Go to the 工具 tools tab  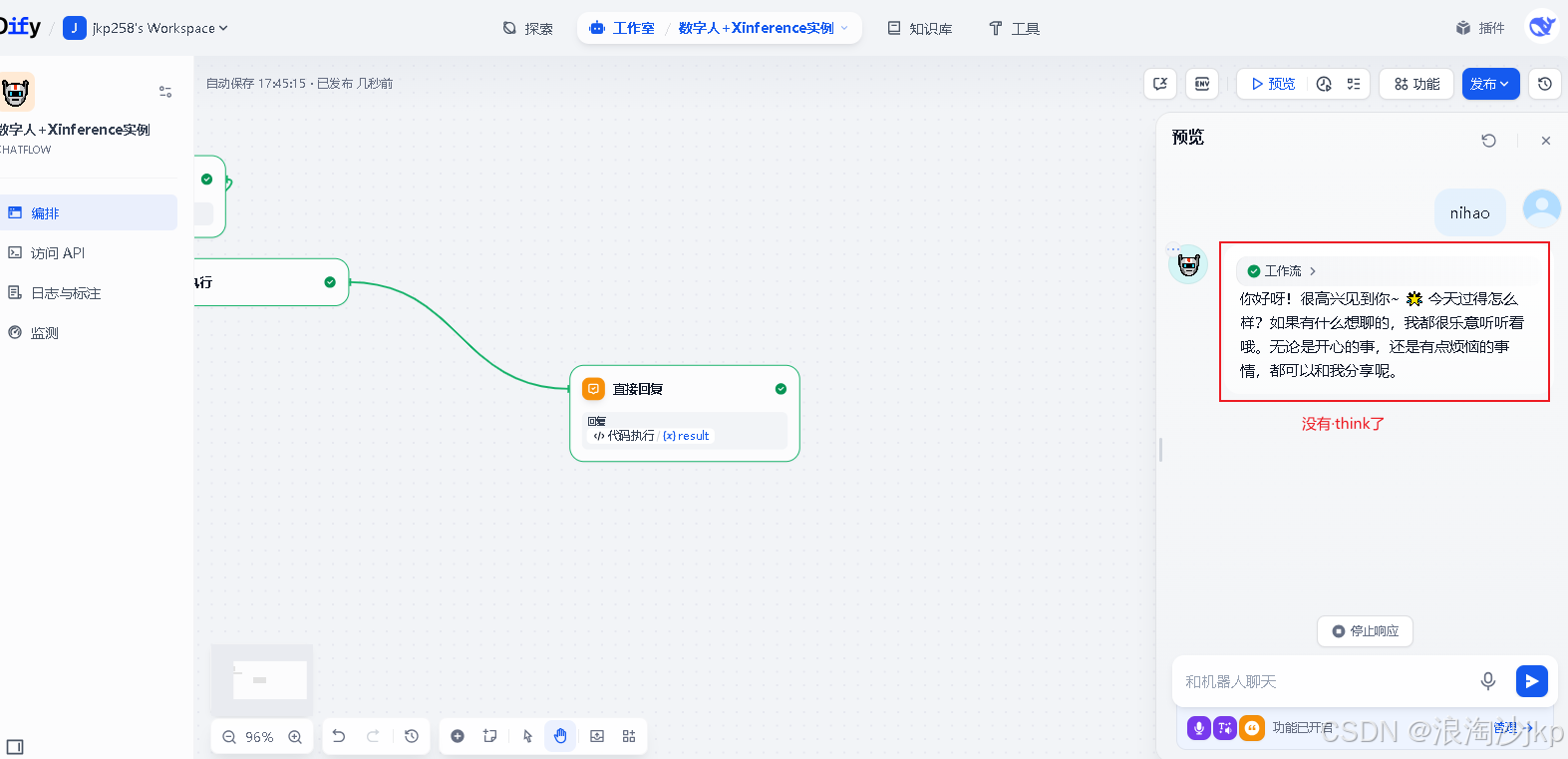(1015, 28)
